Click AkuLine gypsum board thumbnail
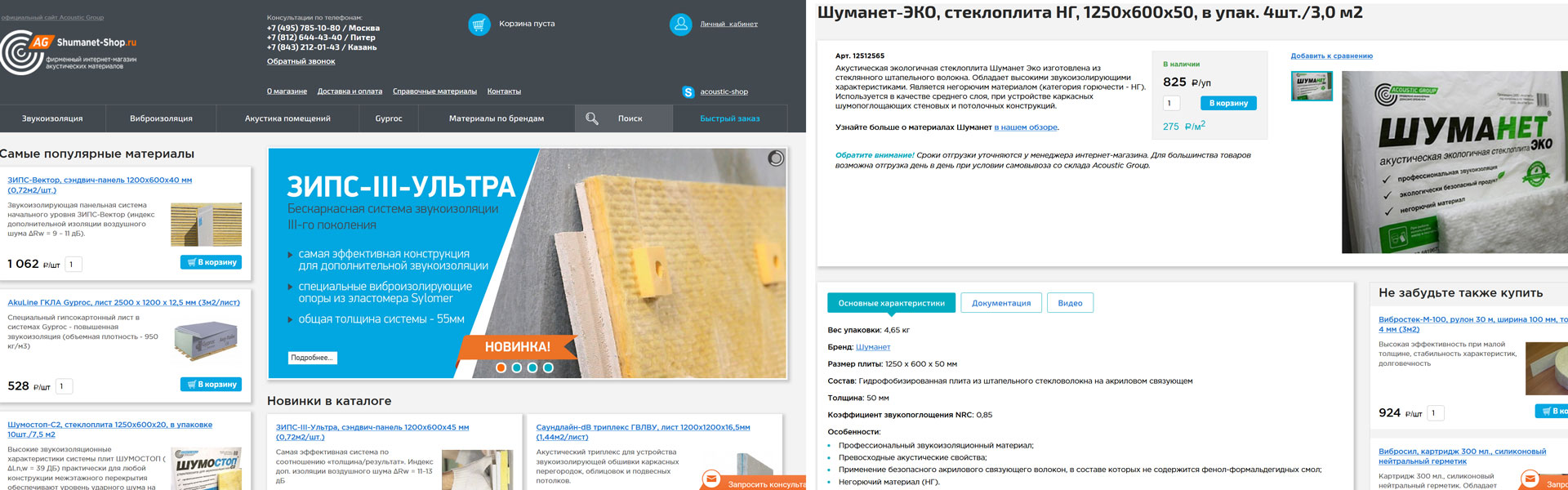The image size is (1568, 490). point(206,341)
